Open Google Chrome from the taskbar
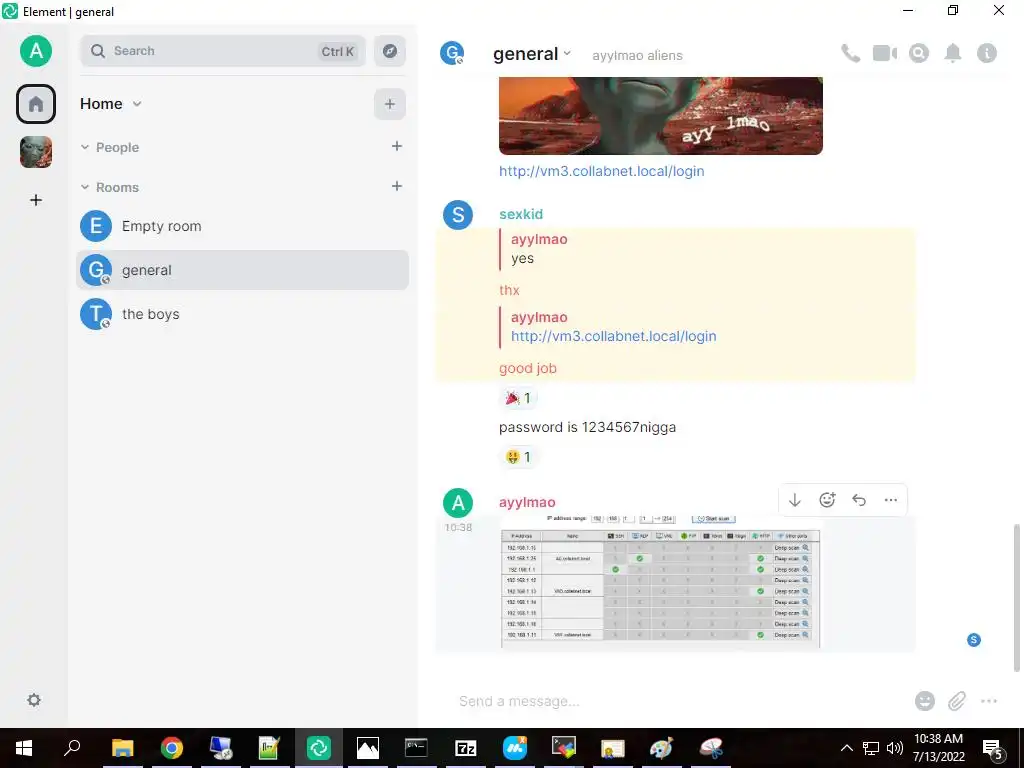 coord(172,748)
